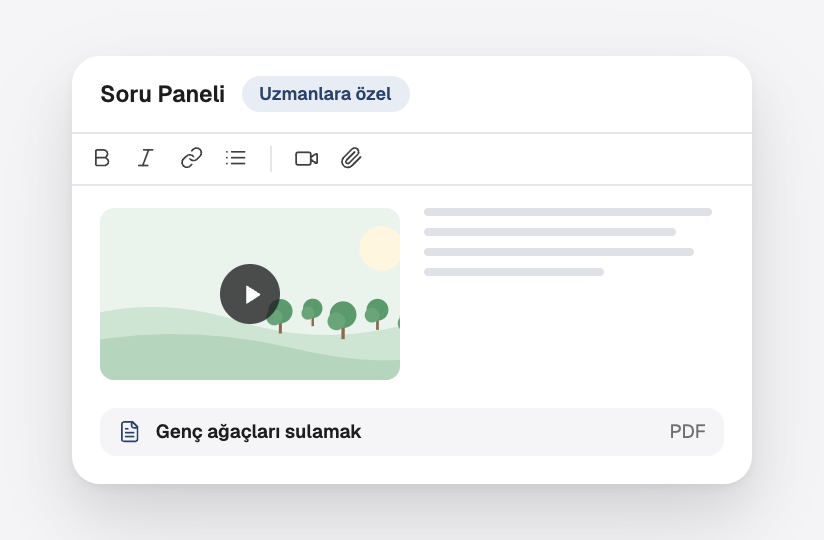
Task: Click the row of trees in the thumbnail
Action: [x=334, y=317]
